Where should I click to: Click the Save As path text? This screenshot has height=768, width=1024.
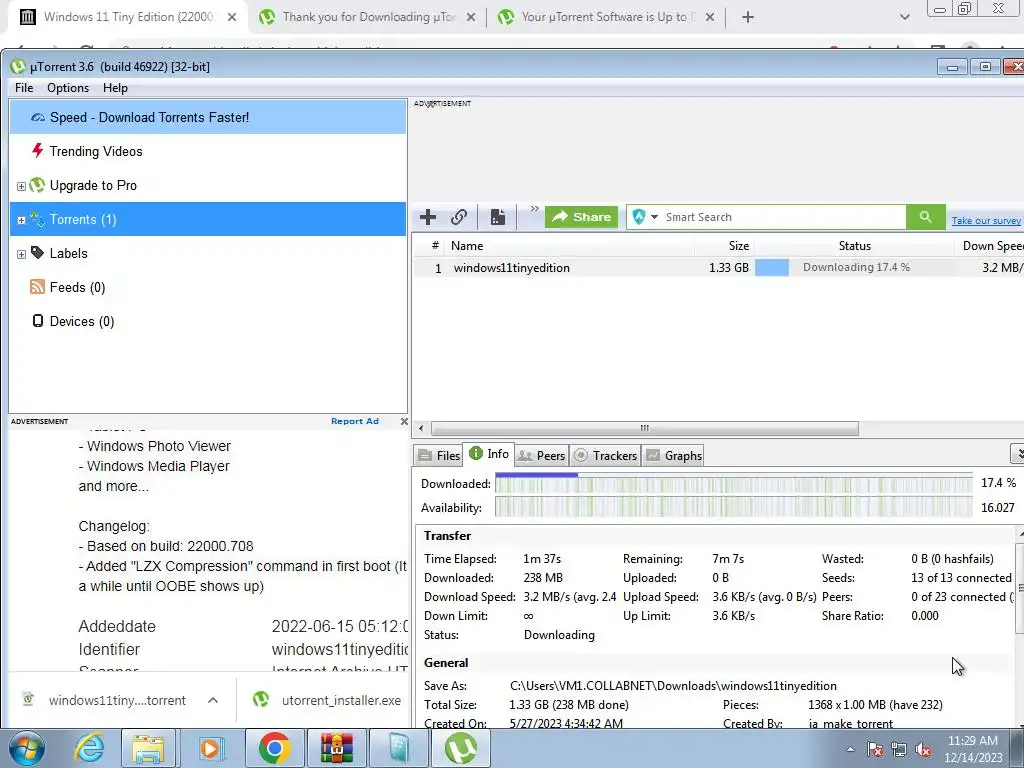point(673,686)
